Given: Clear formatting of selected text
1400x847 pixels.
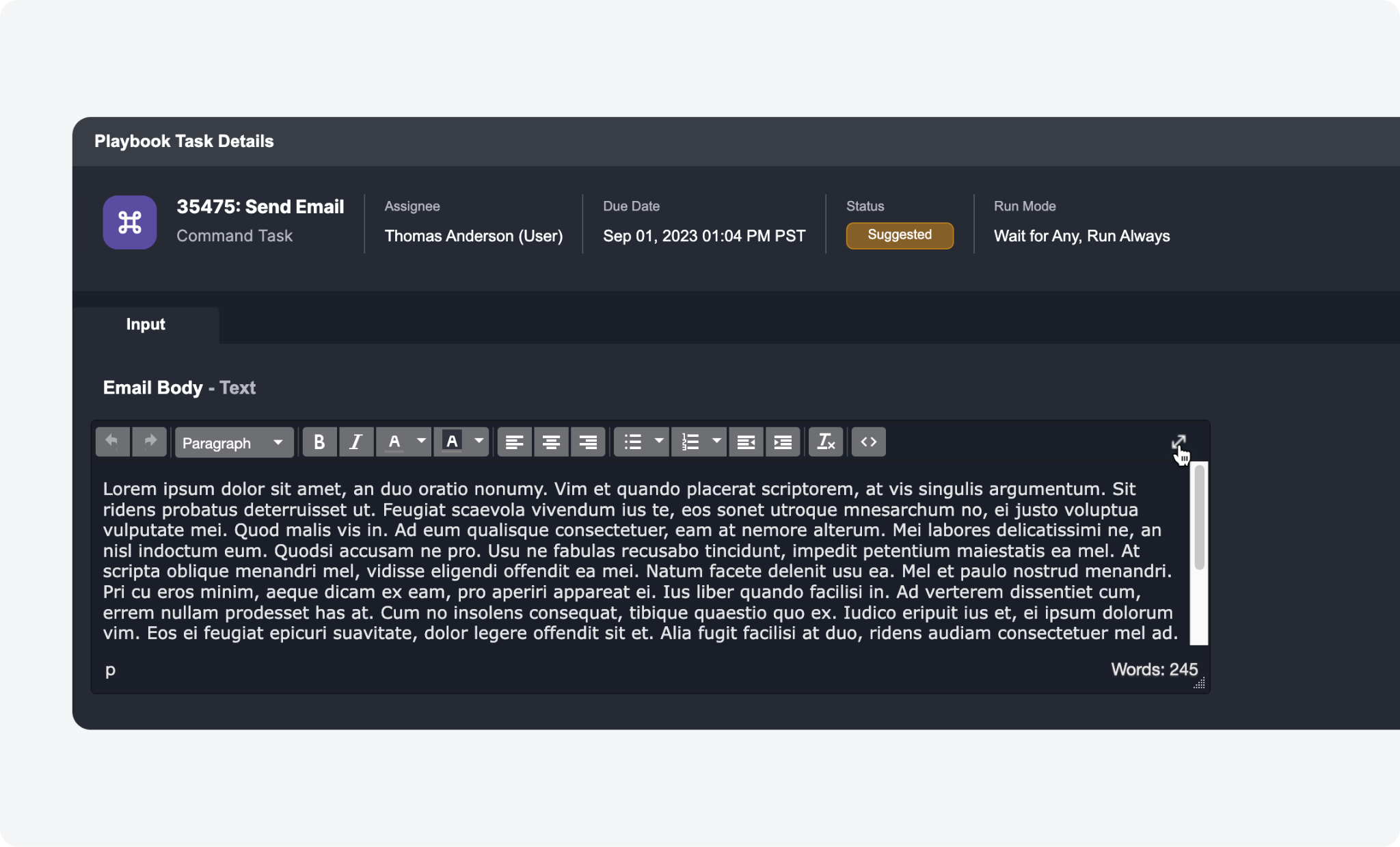Looking at the screenshot, I should click(x=826, y=442).
